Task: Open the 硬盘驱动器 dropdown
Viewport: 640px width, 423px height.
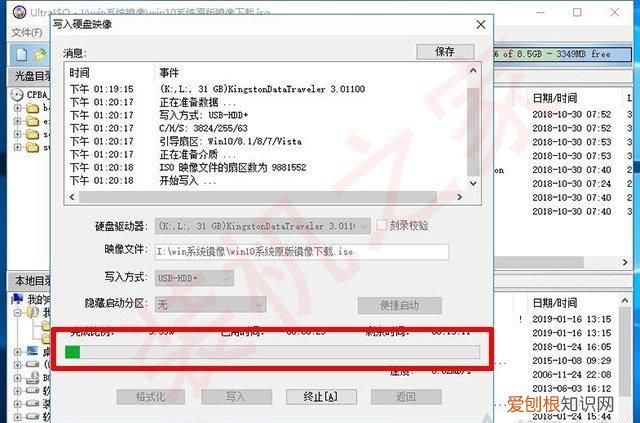Action: point(262,226)
